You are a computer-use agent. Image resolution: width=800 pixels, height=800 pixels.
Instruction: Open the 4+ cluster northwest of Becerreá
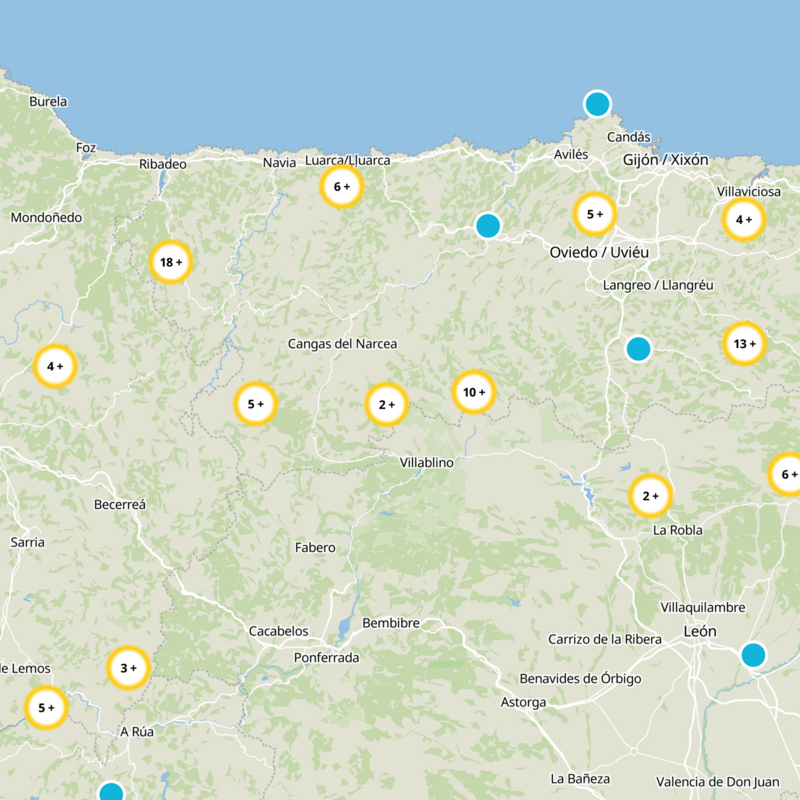[55, 366]
